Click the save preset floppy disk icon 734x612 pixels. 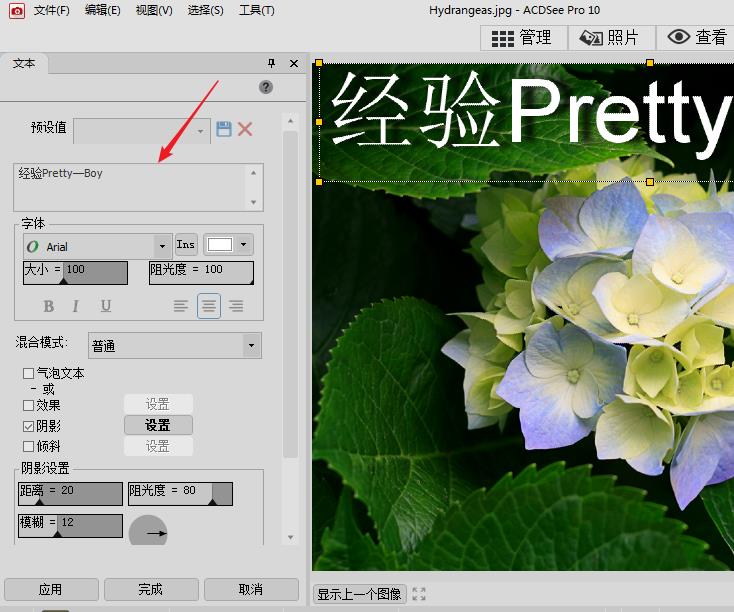(224, 129)
